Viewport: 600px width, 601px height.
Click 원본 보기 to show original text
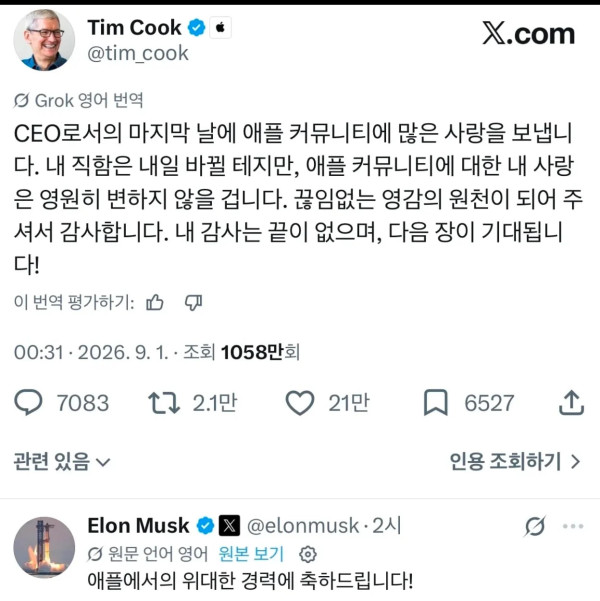251,554
